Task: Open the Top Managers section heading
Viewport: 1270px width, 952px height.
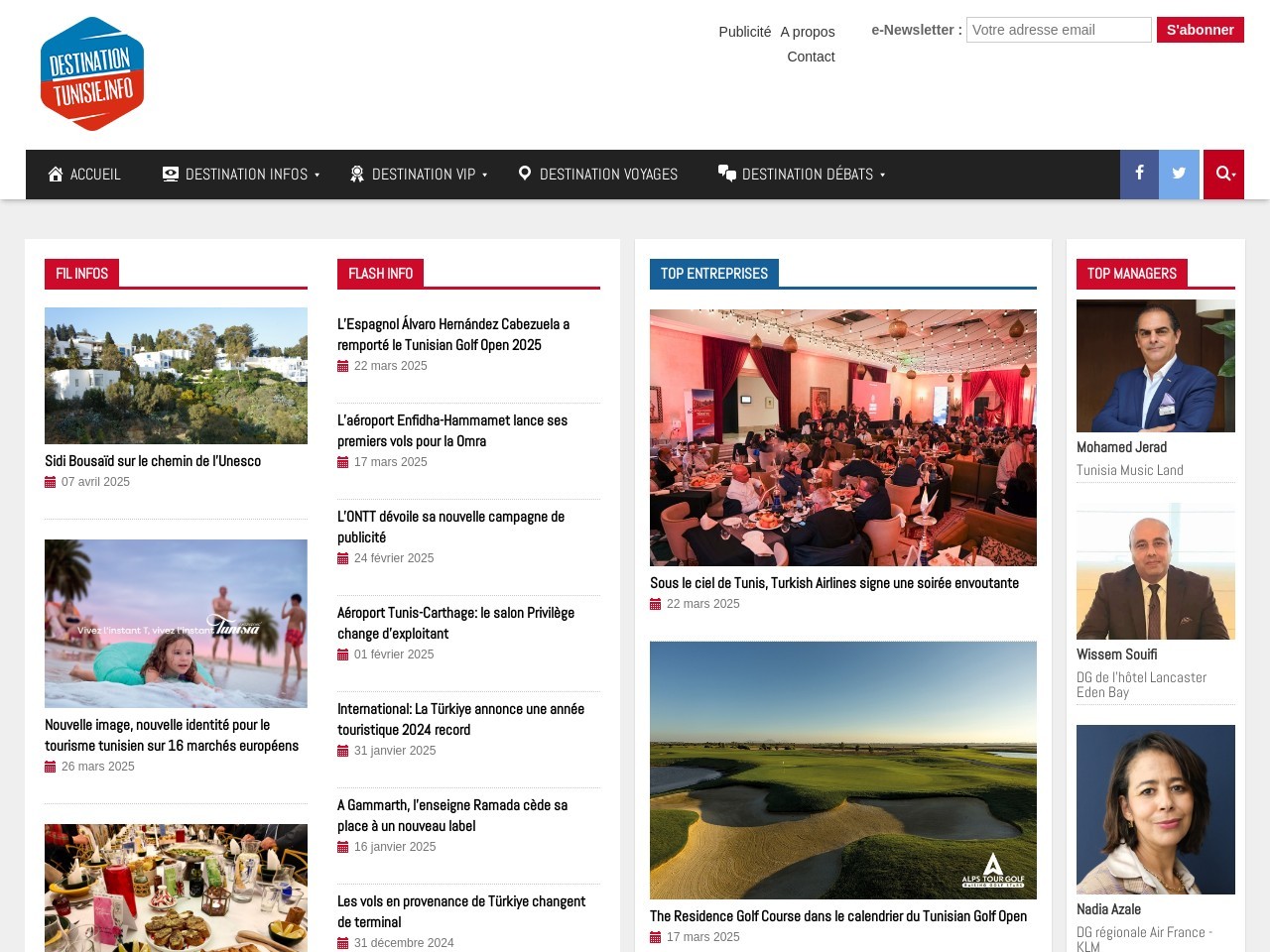Action: (1132, 274)
